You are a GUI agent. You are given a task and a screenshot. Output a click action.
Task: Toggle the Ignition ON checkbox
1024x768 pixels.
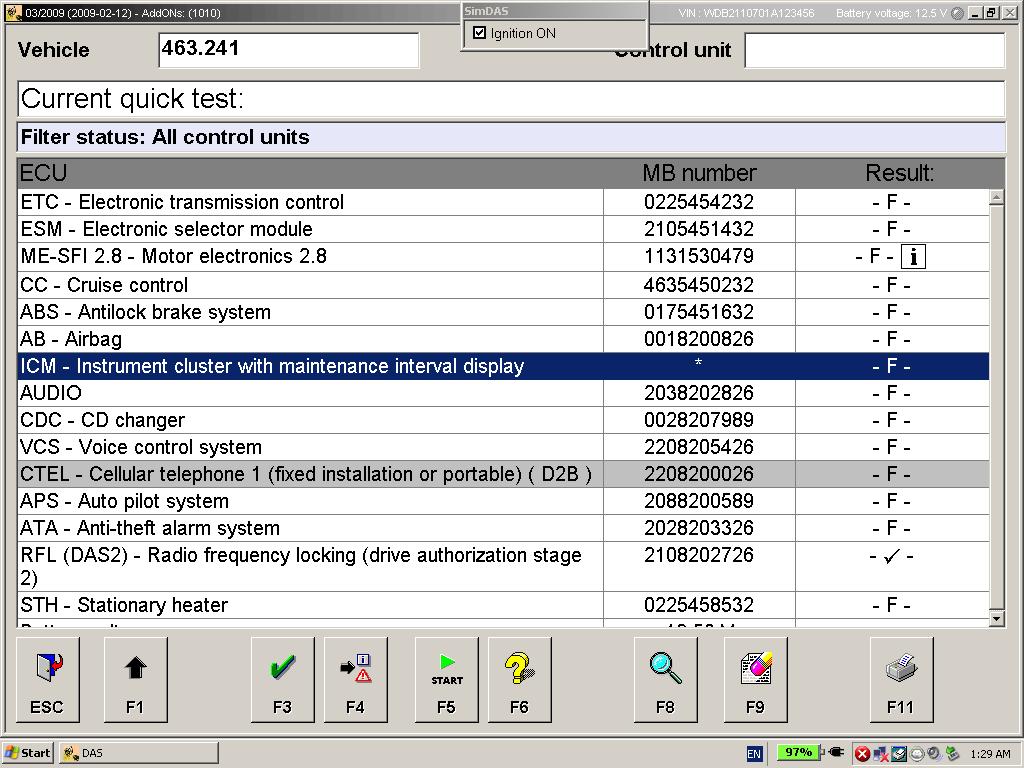pyautogui.click(x=480, y=33)
